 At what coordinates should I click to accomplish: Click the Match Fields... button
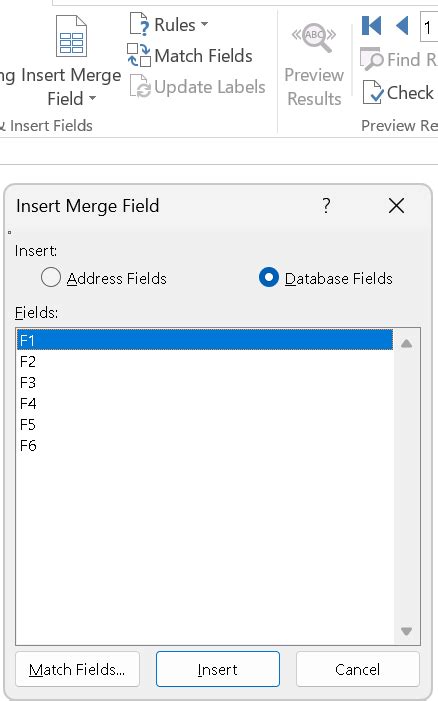coord(77,669)
